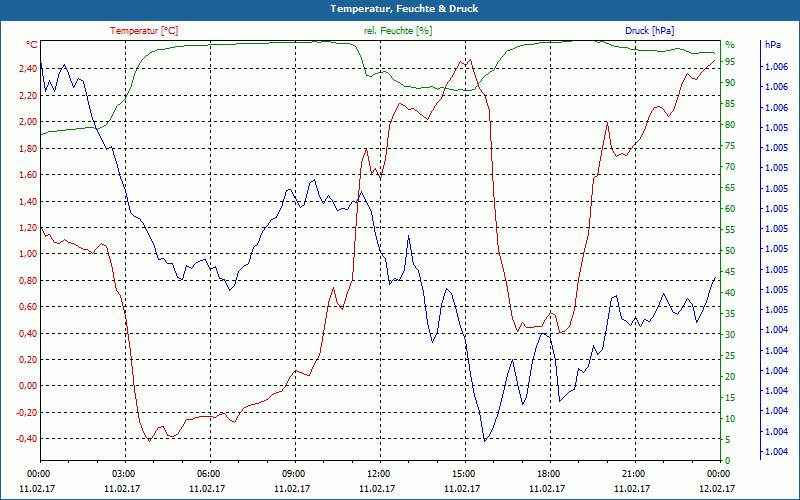Click the 'hPa' unit label on pressure axis
Image resolution: width=800 pixels, height=500 pixels.
[x=773, y=45]
